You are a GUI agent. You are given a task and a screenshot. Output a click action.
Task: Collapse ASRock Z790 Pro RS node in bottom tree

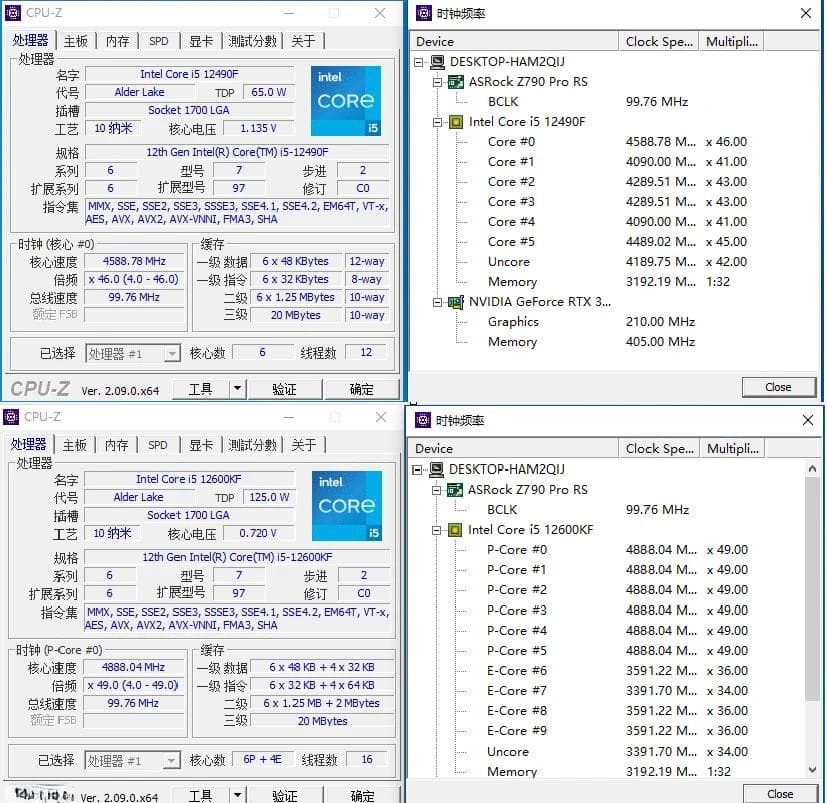click(x=436, y=490)
